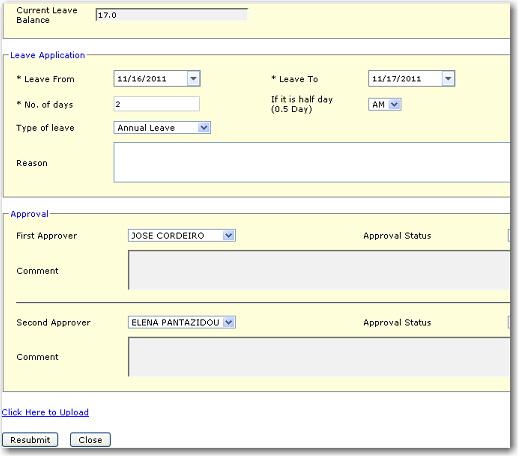The image size is (518, 456).
Task: Click the Leave From date text field
Action: coord(151,79)
